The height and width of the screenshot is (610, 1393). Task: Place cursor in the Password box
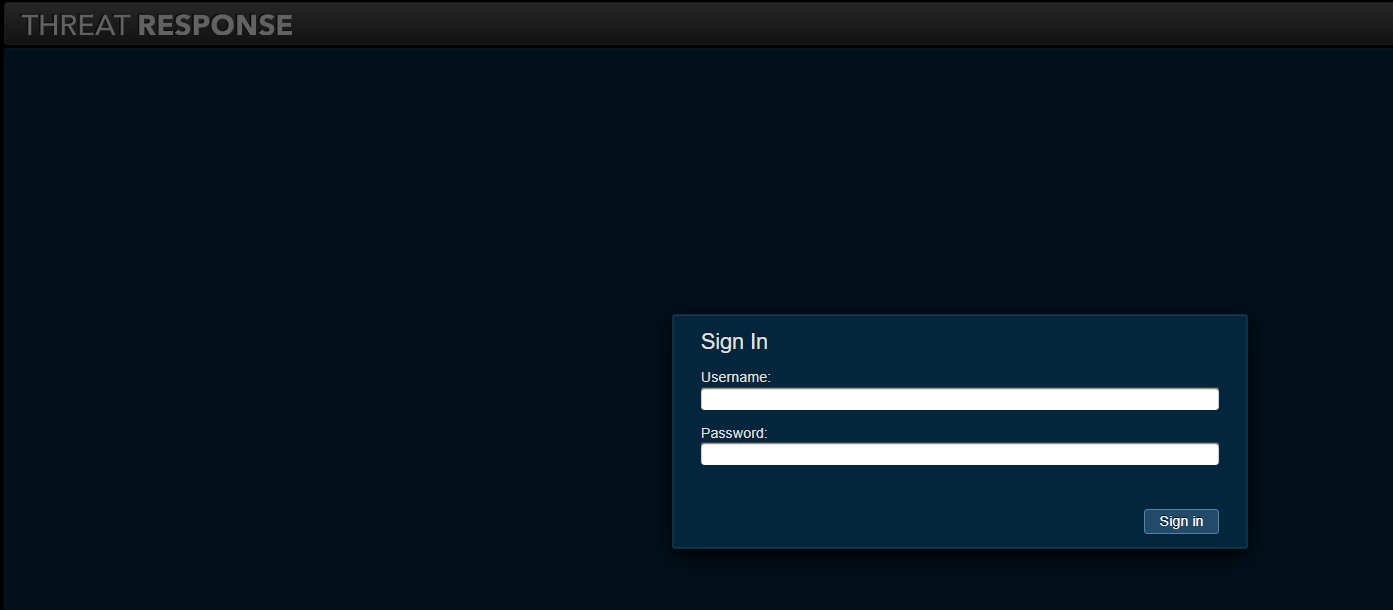point(960,454)
